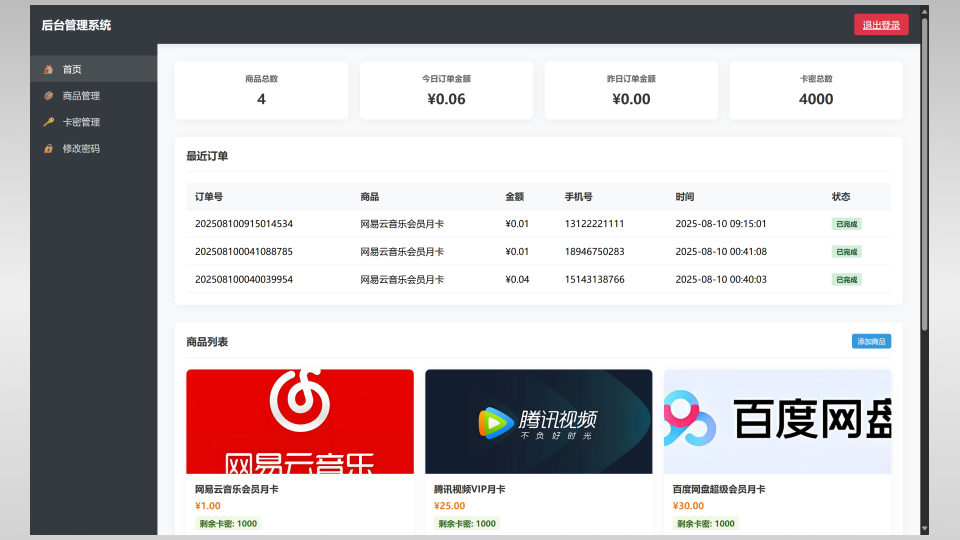Click the 卡密总数 card showing 4000
This screenshot has height=540, width=960.
tap(816, 90)
